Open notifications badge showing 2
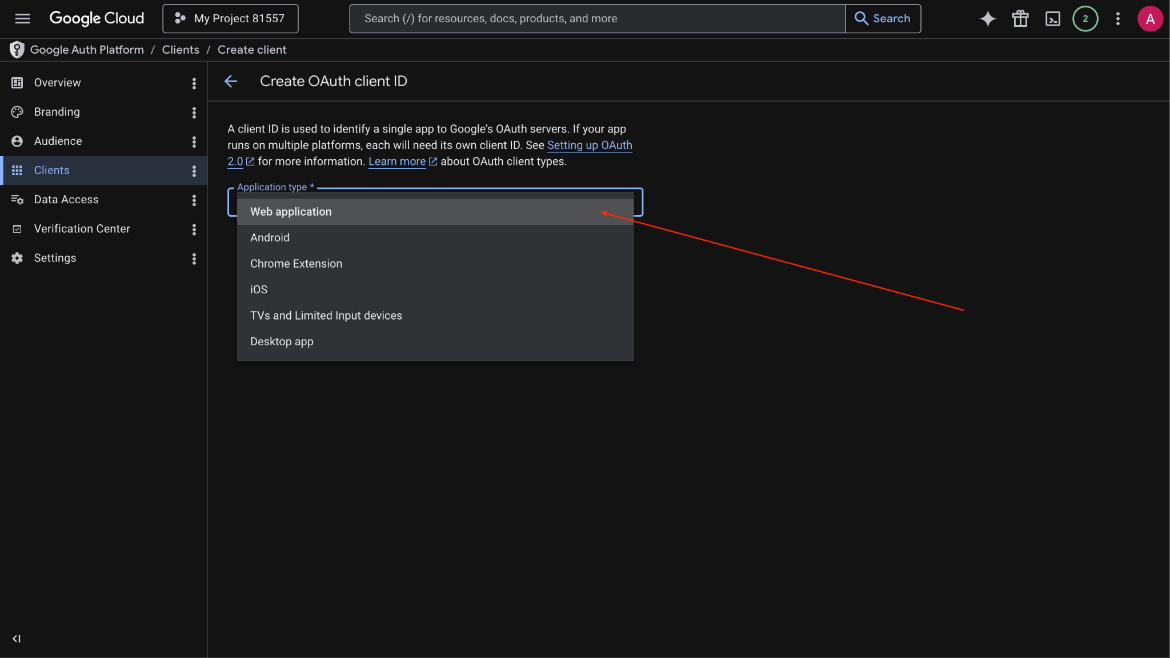This screenshot has height=658, width=1170. pos(1085,19)
